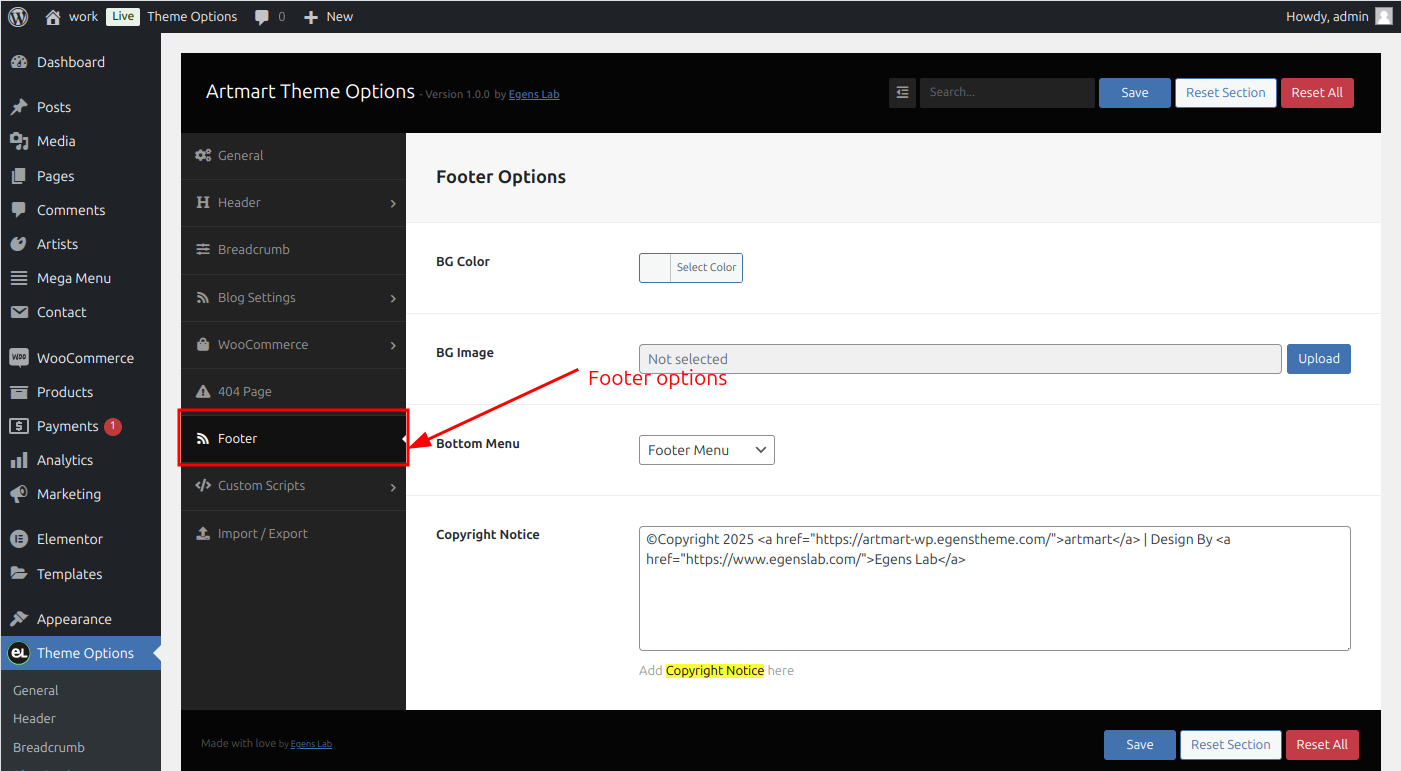Click the 404 Page warning icon
1401x771 pixels.
pos(203,391)
